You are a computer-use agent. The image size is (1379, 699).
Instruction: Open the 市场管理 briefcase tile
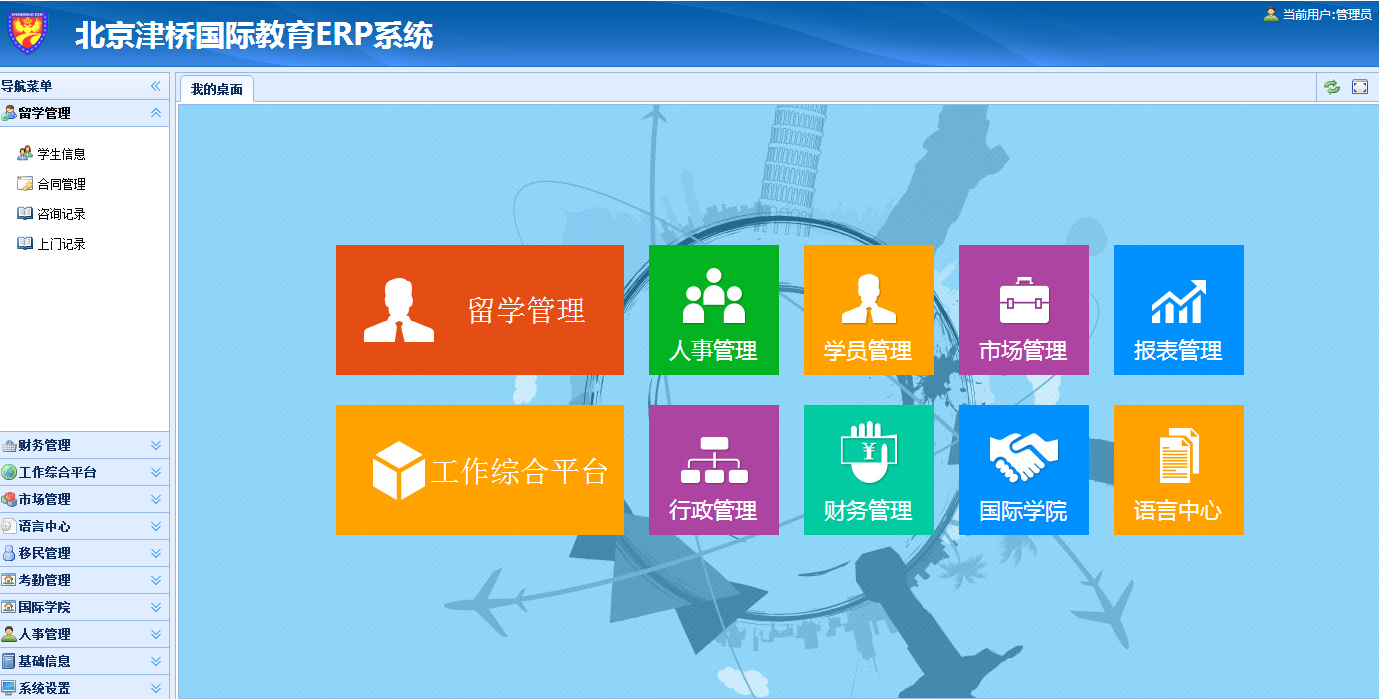(x=1023, y=310)
